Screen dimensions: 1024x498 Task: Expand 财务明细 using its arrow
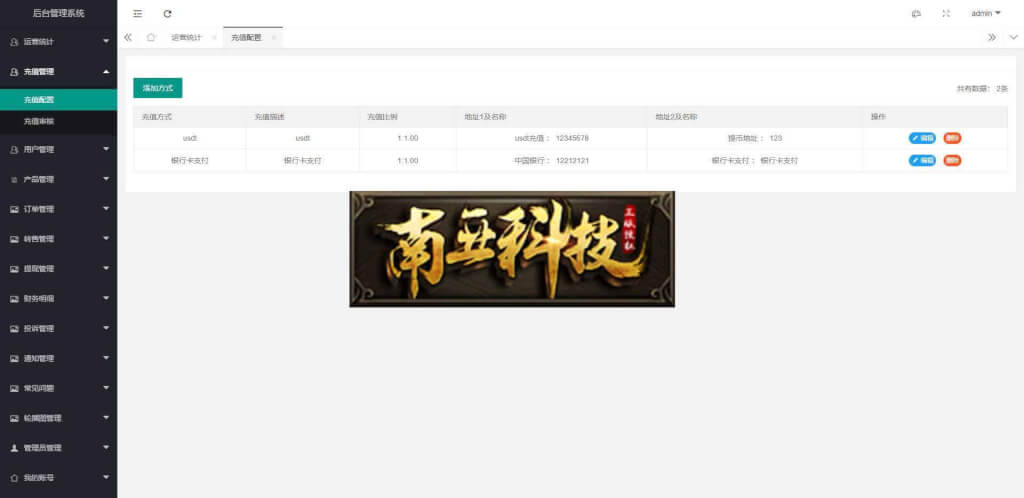tap(106, 298)
